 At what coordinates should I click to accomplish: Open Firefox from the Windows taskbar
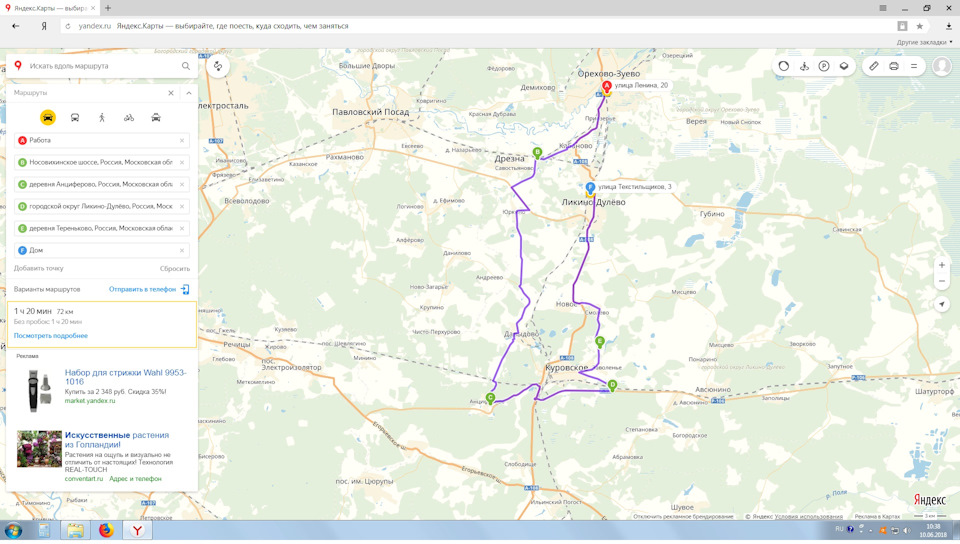point(107,529)
